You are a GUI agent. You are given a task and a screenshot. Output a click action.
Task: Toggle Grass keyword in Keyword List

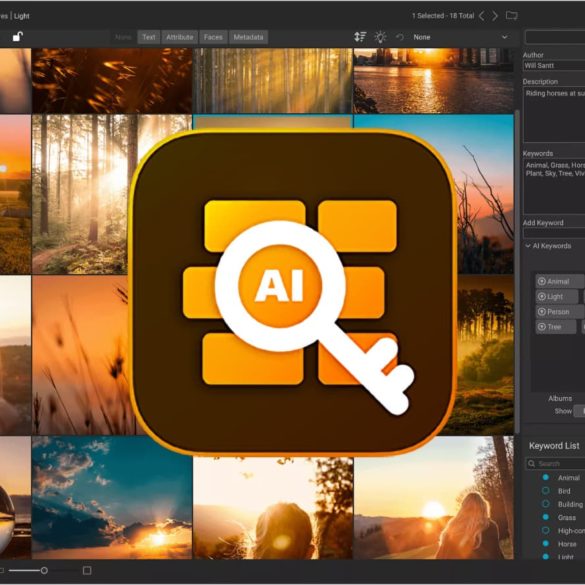[x=545, y=517]
